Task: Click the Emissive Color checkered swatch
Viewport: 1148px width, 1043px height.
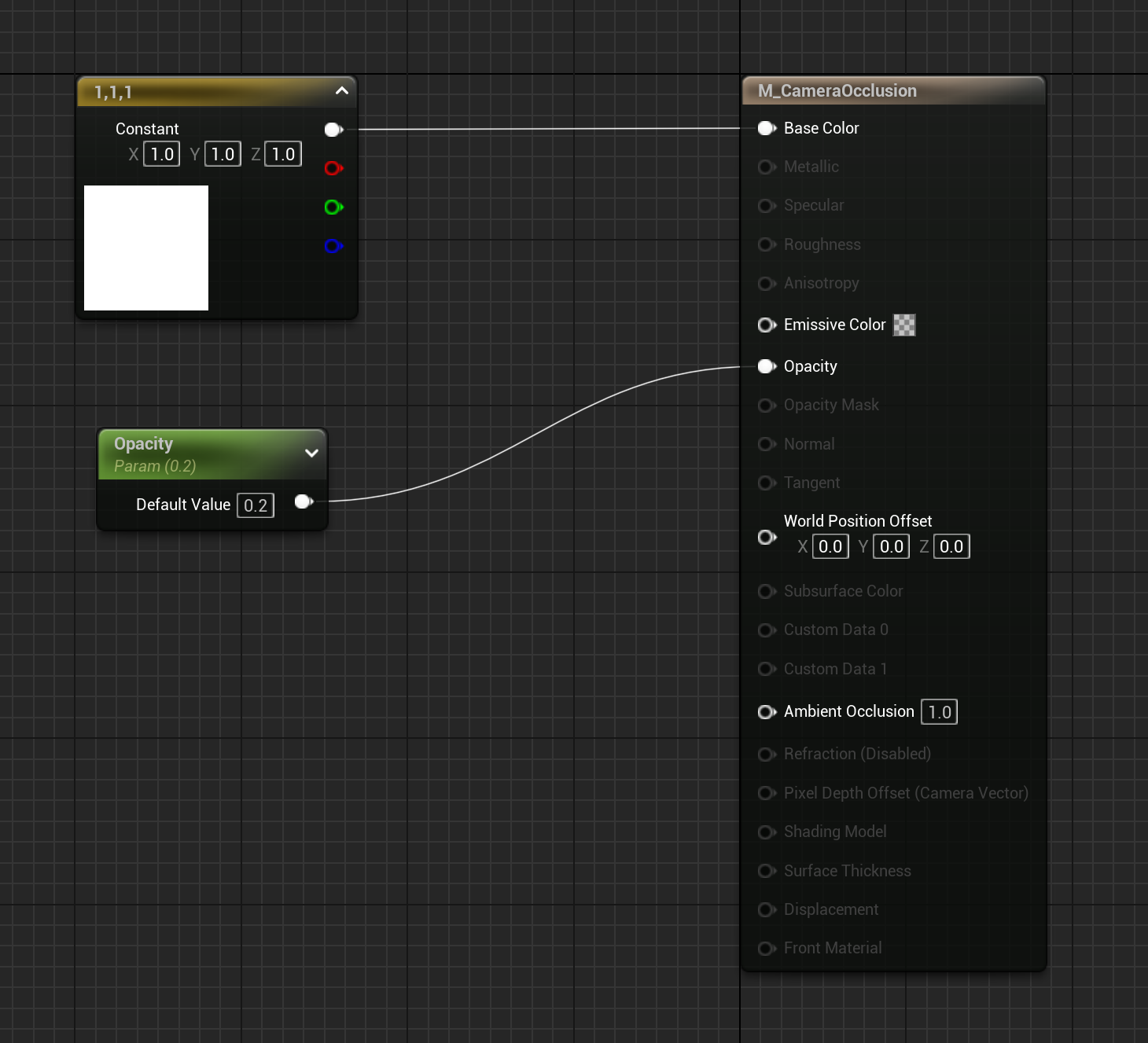Action: [904, 325]
